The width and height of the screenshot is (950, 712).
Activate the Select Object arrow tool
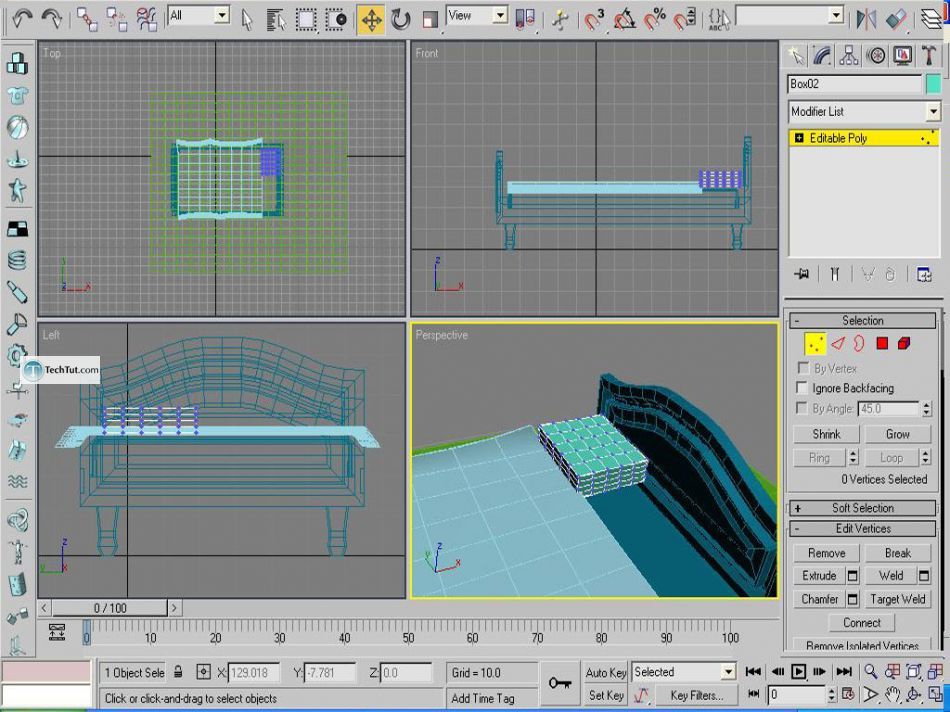pyautogui.click(x=247, y=17)
